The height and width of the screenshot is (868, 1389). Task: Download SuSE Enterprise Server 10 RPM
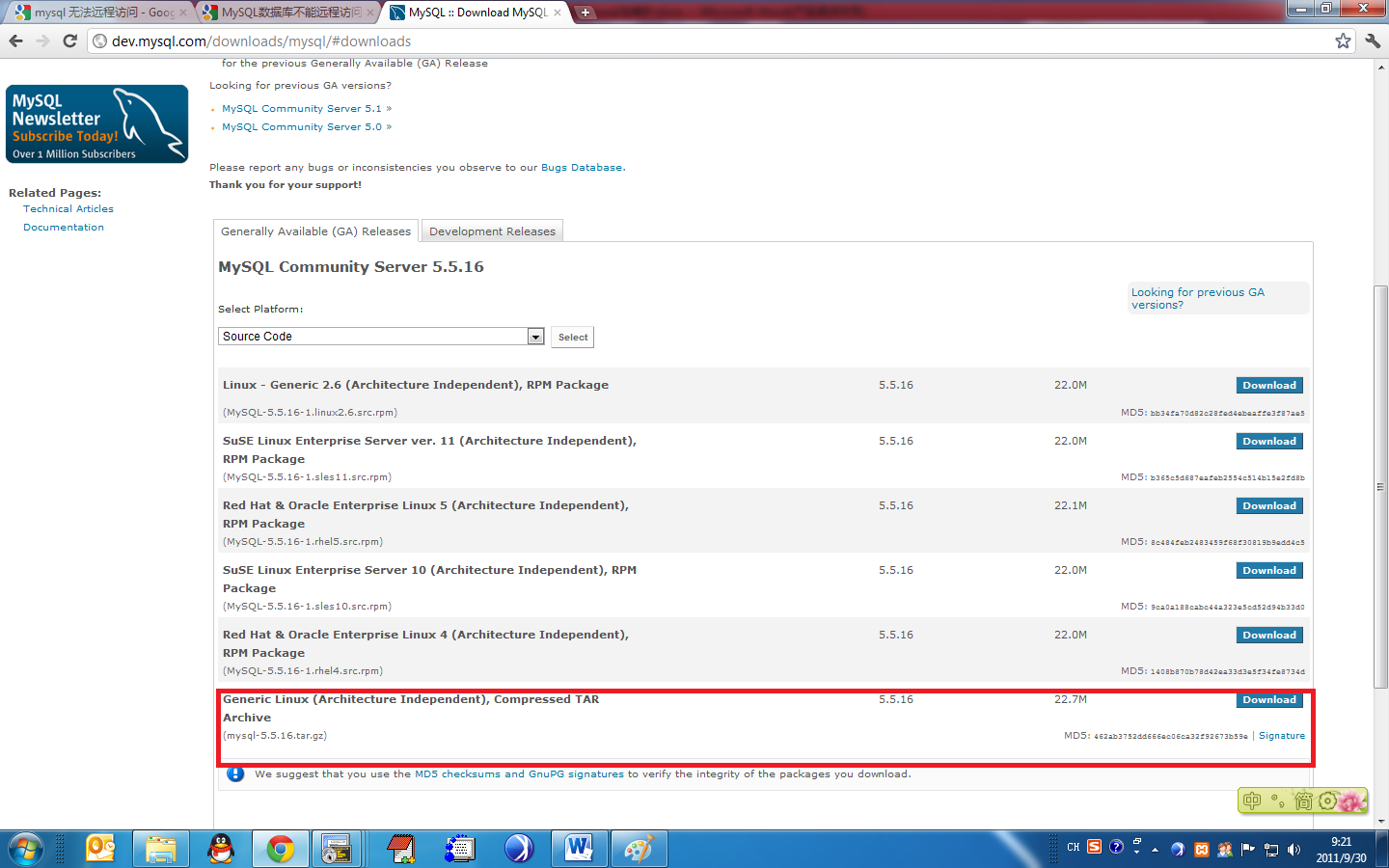pyautogui.click(x=1269, y=570)
